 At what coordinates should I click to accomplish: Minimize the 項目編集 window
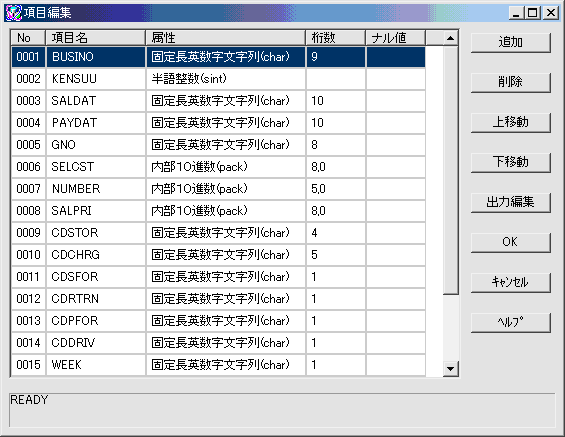click(x=516, y=13)
